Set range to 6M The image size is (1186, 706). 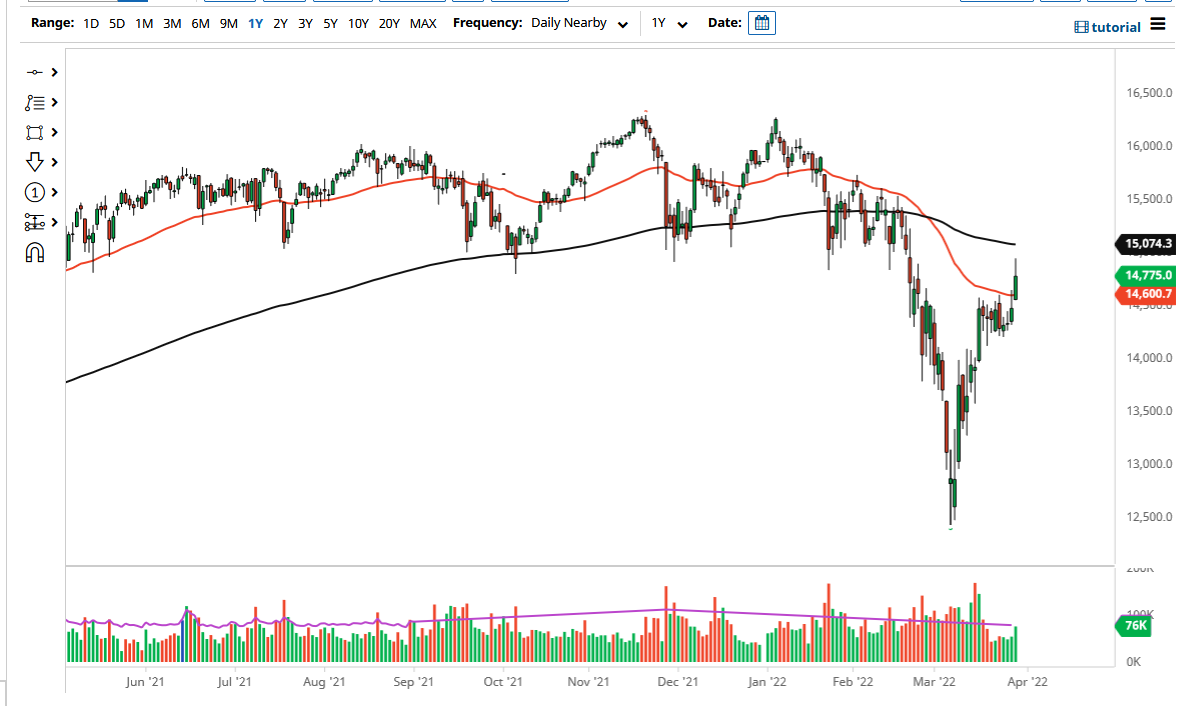[200, 23]
